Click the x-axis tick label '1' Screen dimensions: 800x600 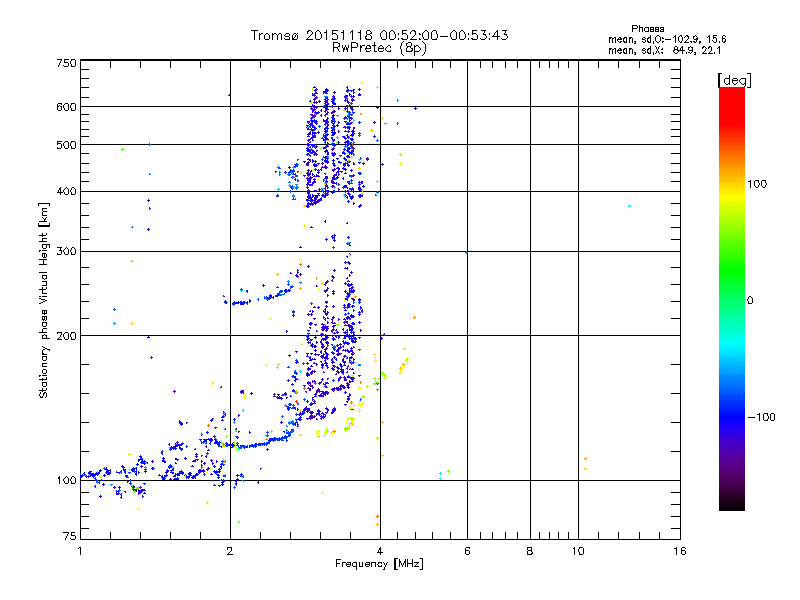80,551
